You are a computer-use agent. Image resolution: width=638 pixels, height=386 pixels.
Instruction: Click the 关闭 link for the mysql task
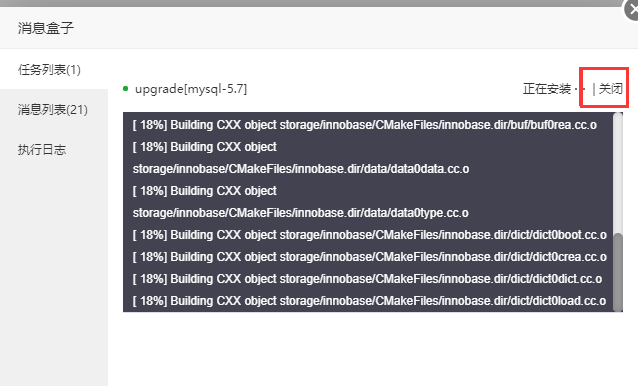tap(611, 88)
